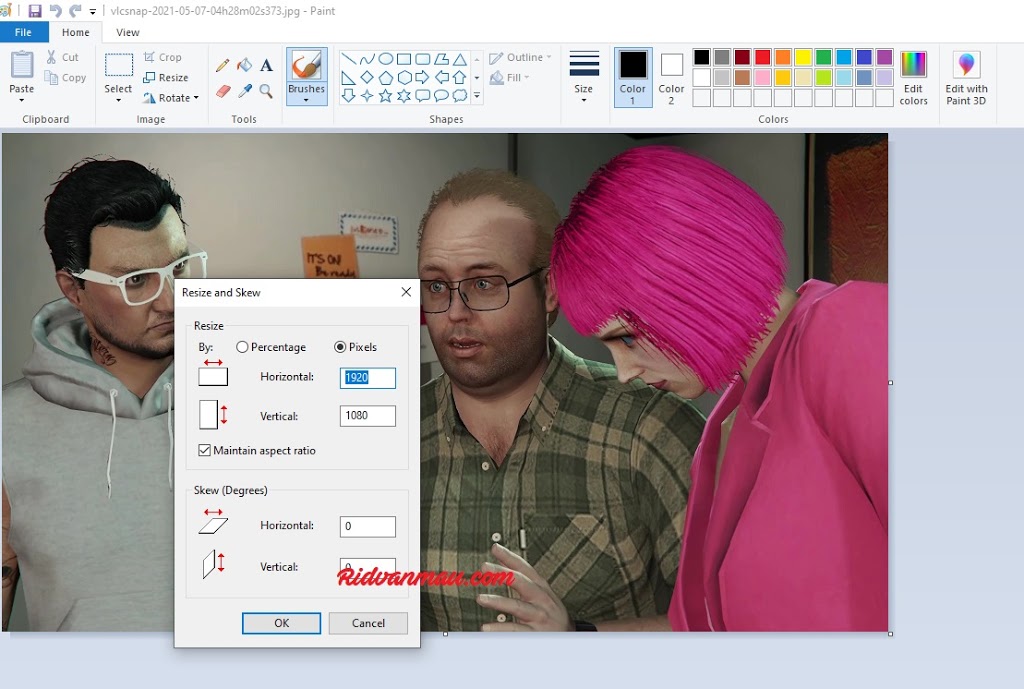Select the Magnifier tool

(x=266, y=91)
